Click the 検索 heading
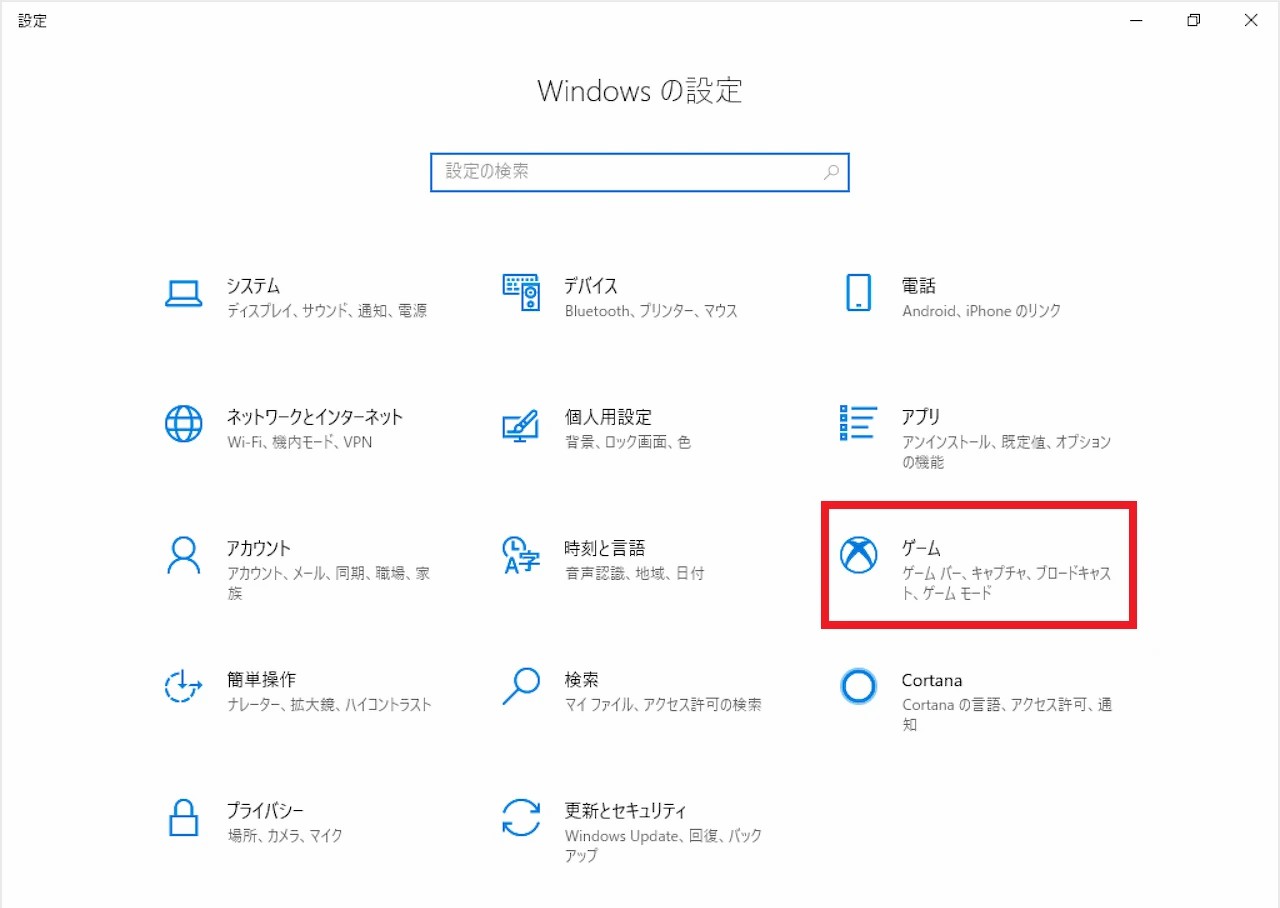This screenshot has width=1280, height=908. click(x=582, y=679)
